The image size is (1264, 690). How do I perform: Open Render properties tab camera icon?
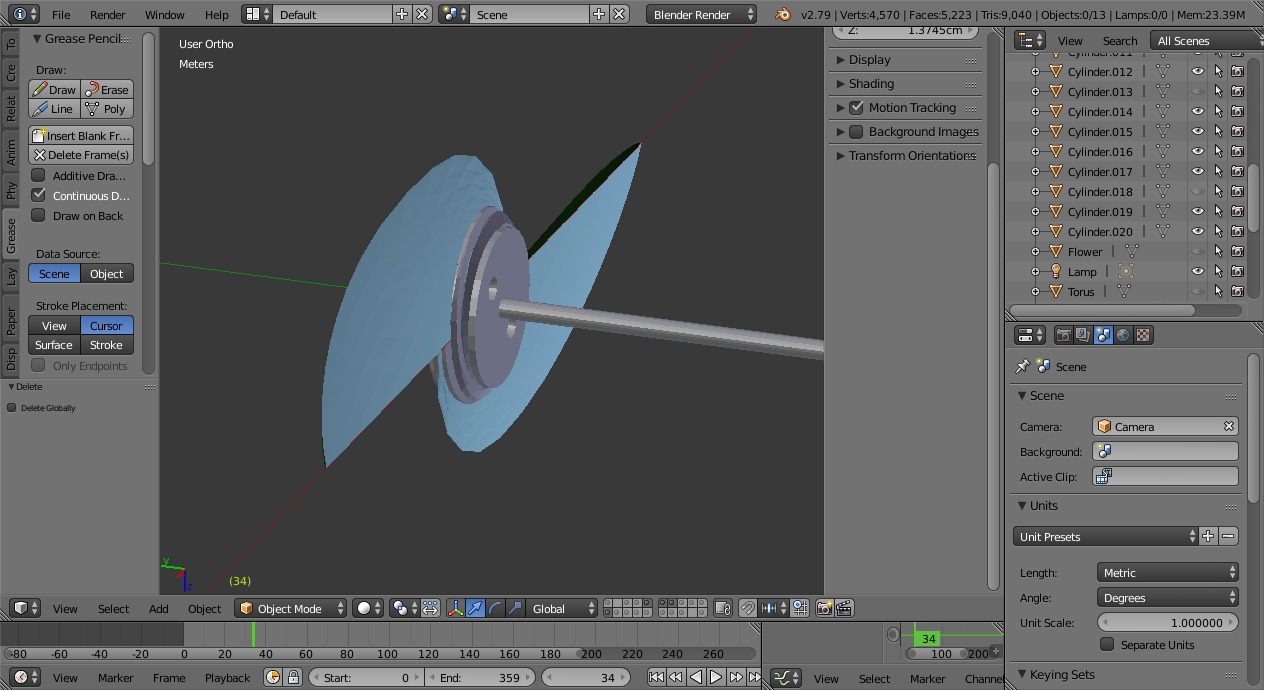[1064, 335]
